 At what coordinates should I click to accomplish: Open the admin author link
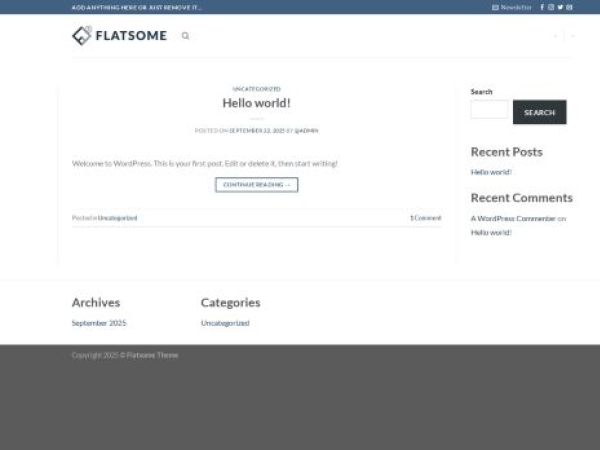(x=306, y=130)
